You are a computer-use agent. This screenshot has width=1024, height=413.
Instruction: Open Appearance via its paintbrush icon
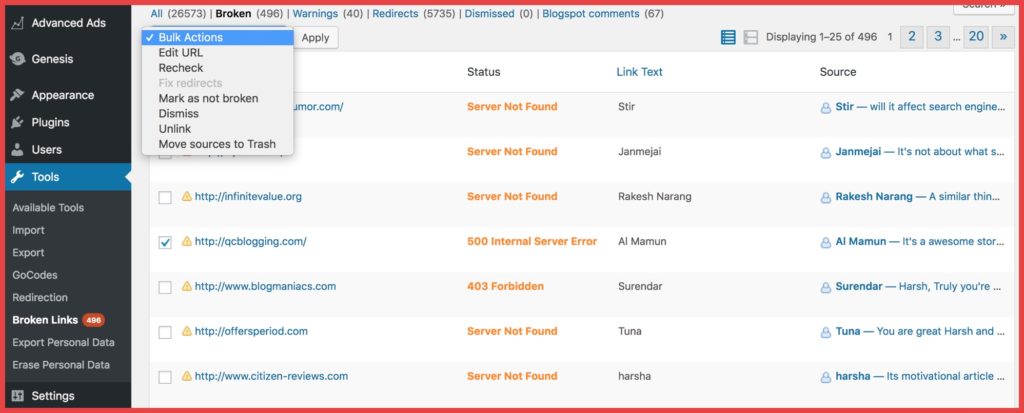(x=16, y=96)
